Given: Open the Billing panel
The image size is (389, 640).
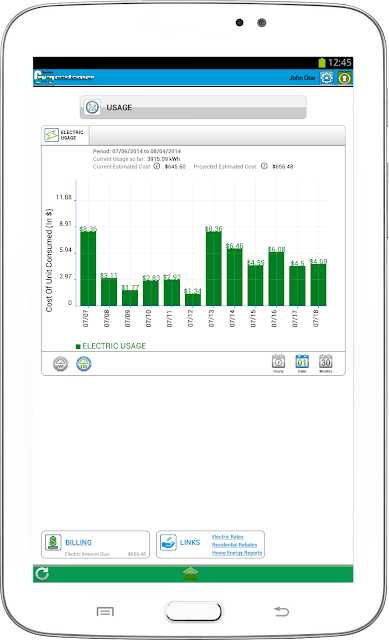Looking at the screenshot, I should [95, 544].
